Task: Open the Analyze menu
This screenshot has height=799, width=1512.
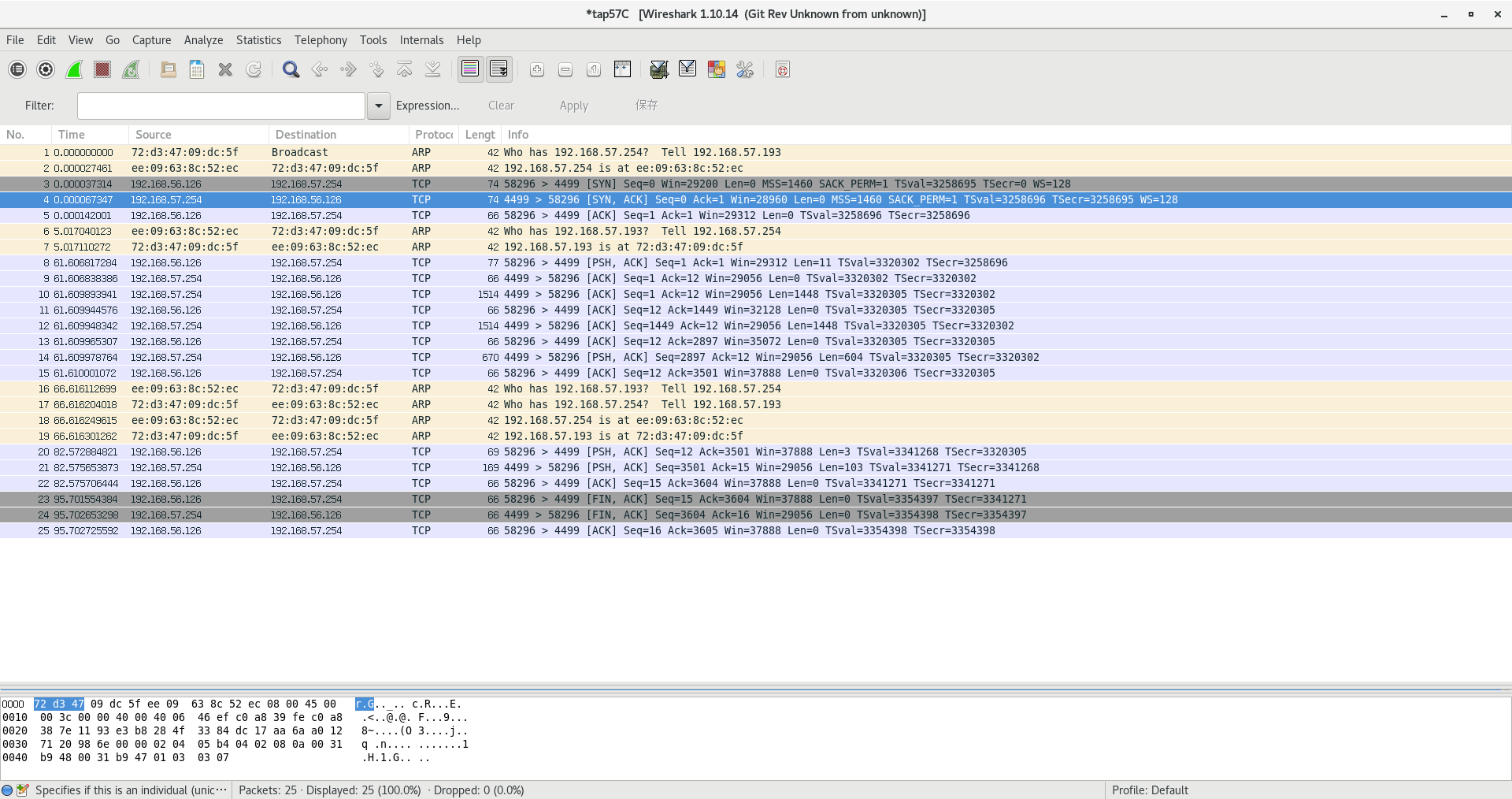Action: pyautogui.click(x=203, y=40)
